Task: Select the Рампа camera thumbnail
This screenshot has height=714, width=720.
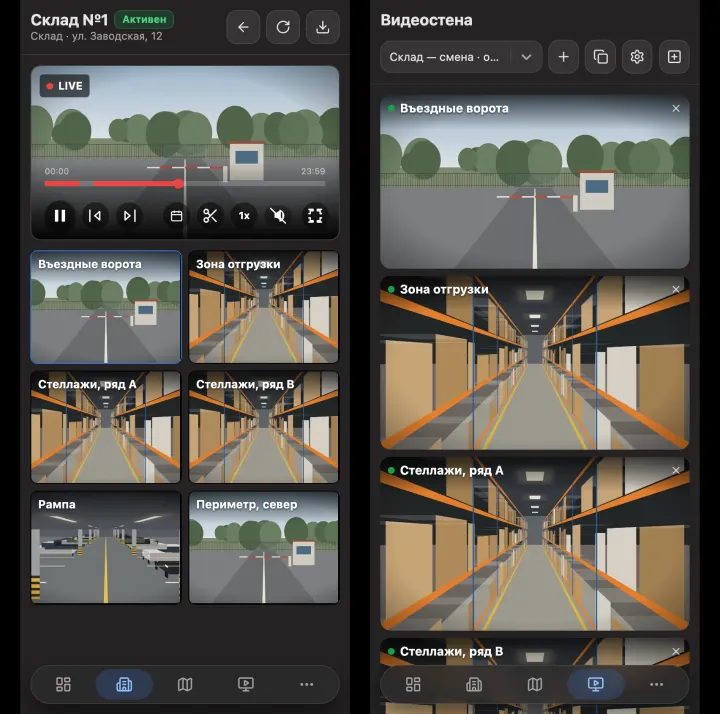Action: [106, 547]
